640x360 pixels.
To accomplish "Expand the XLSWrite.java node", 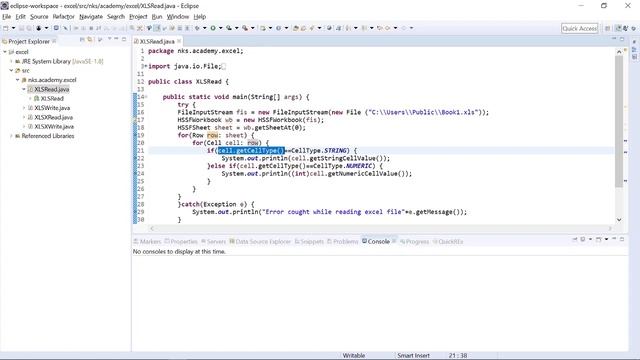I will click(24, 108).
